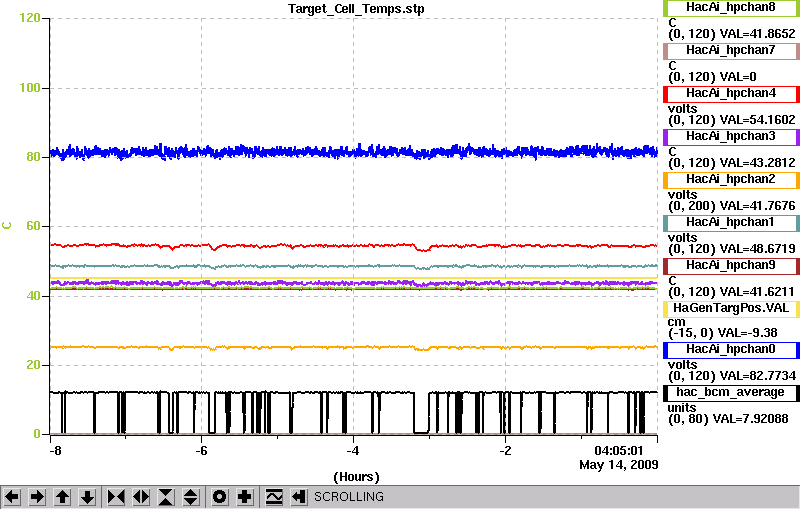
Task: Select the HacAi_hpchan3 curve legend
Action: tap(731, 137)
